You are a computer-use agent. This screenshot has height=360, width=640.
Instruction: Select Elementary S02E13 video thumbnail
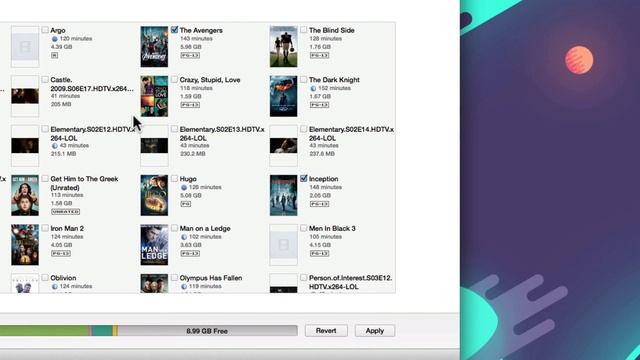click(x=154, y=146)
